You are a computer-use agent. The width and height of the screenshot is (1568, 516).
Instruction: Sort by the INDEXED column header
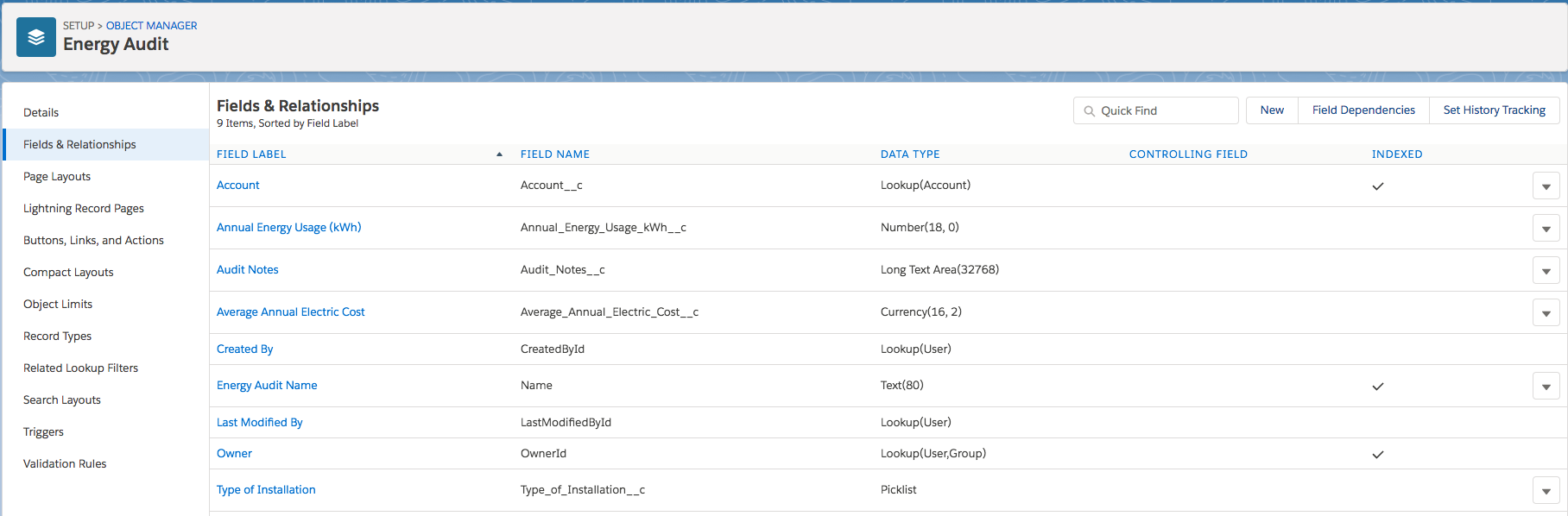pyautogui.click(x=1397, y=154)
